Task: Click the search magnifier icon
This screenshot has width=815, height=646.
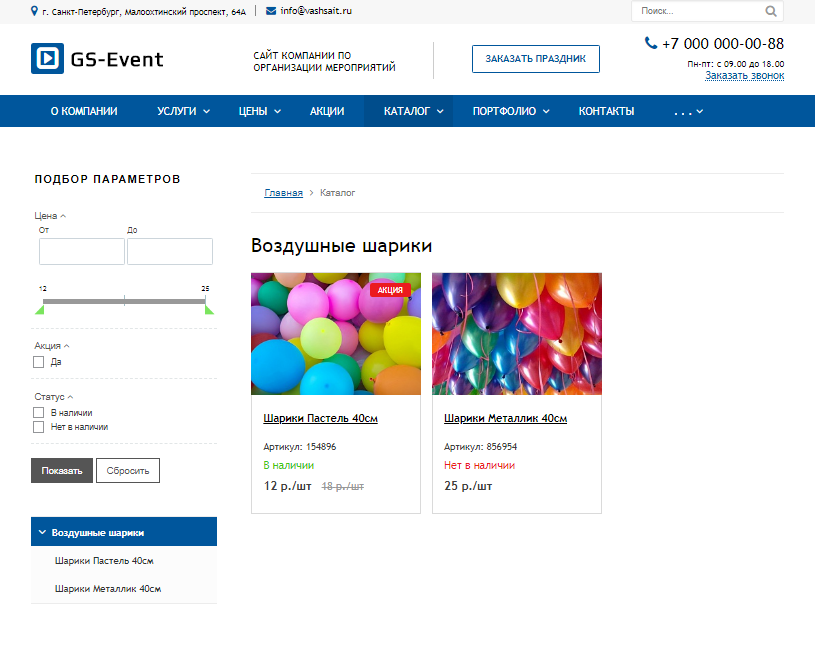Action: [x=770, y=12]
